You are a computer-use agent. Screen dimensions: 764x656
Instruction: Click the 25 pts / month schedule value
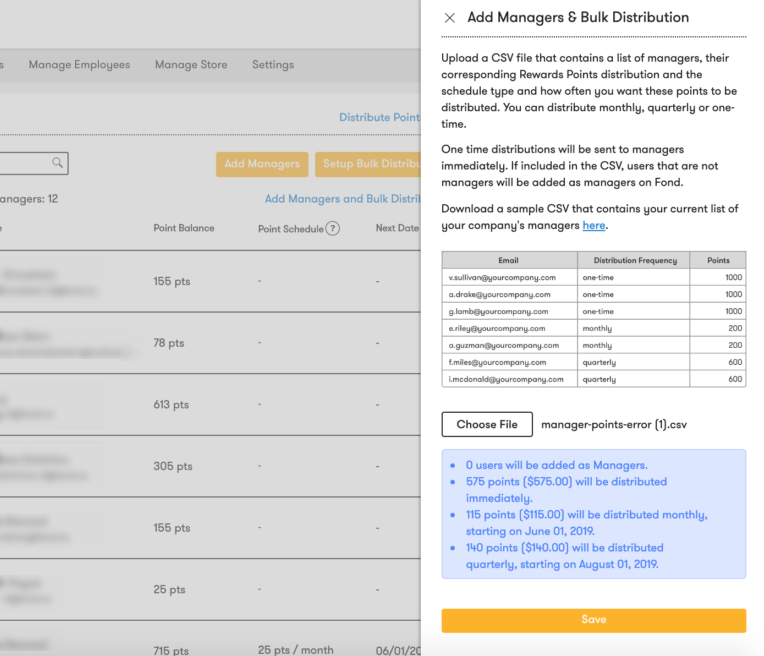coord(296,650)
